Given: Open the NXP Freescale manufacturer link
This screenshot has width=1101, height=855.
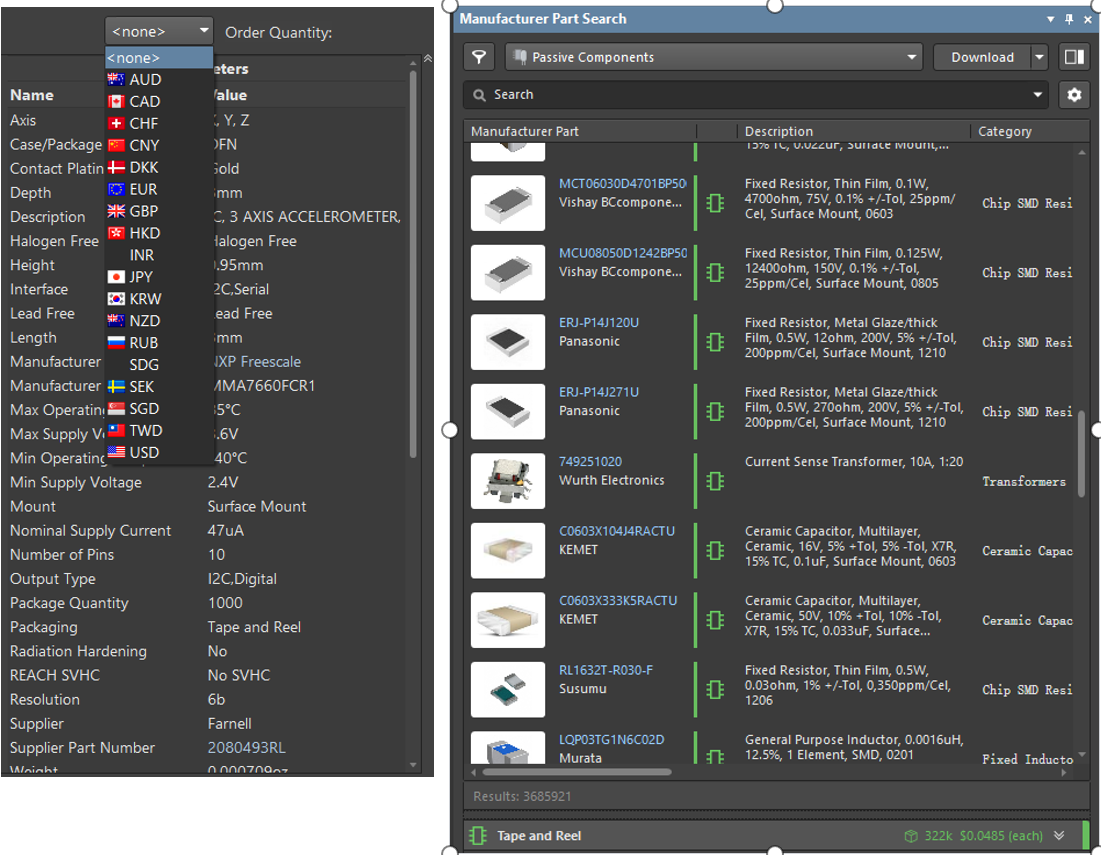Looking at the screenshot, I should pyautogui.click(x=254, y=362).
